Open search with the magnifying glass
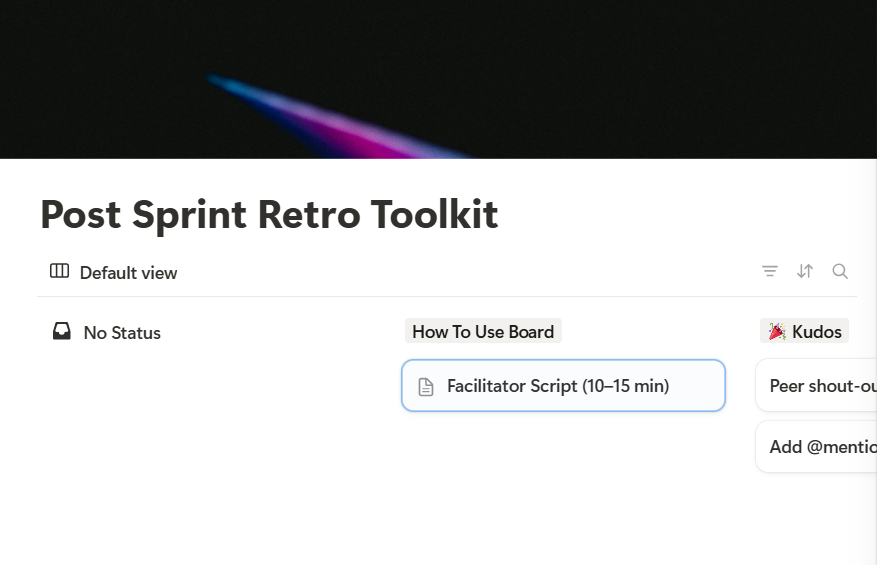The height and width of the screenshot is (565, 877). click(x=840, y=271)
